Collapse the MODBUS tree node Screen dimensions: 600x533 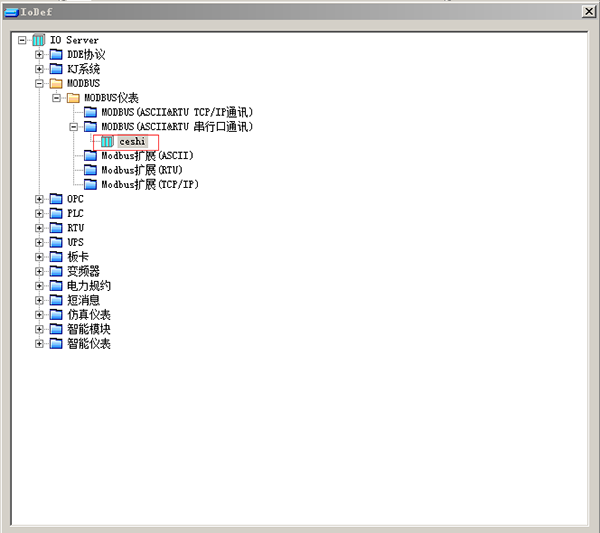pyautogui.click(x=39, y=84)
